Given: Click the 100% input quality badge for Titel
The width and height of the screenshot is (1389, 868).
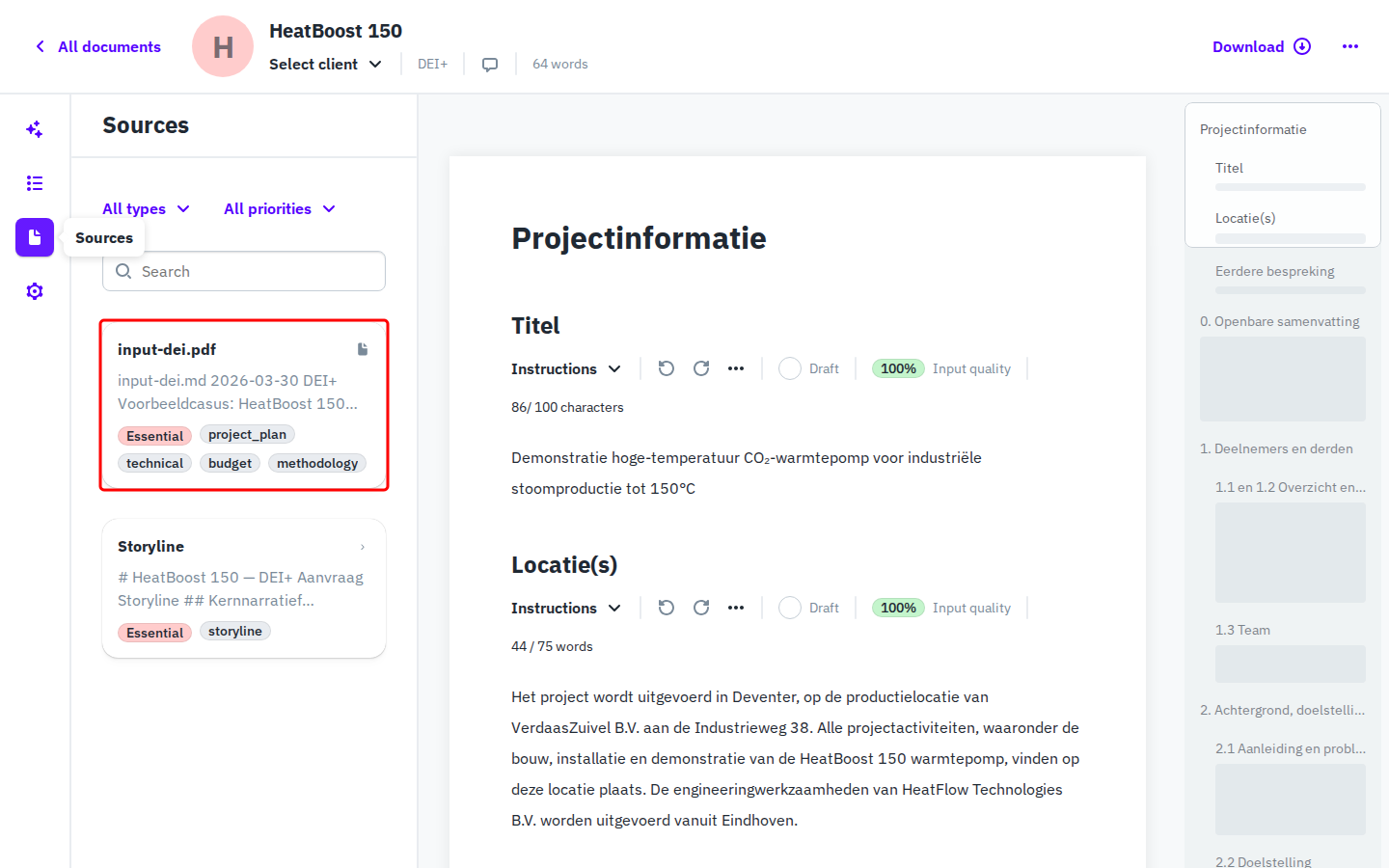Looking at the screenshot, I should tap(898, 368).
